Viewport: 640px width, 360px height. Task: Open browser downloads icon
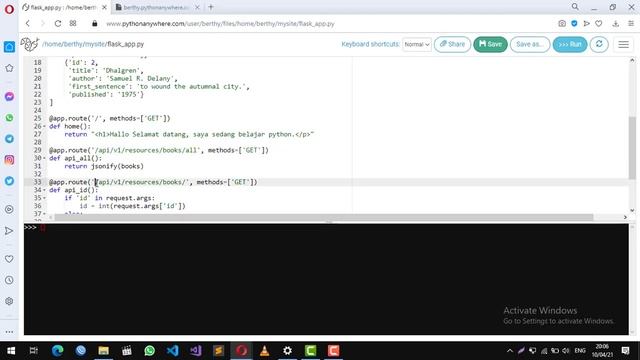coord(616,24)
